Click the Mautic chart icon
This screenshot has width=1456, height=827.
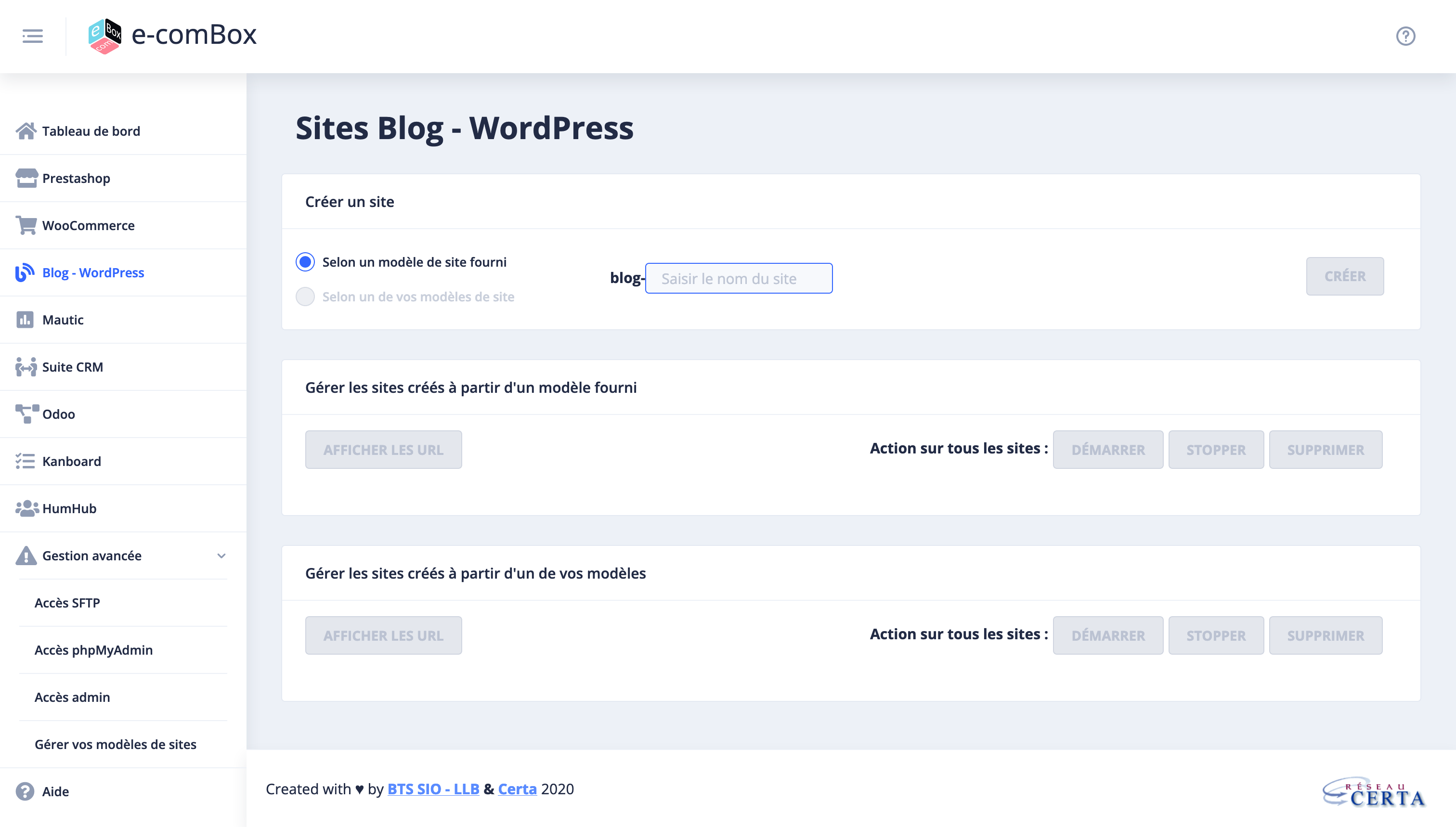pyautogui.click(x=25, y=320)
